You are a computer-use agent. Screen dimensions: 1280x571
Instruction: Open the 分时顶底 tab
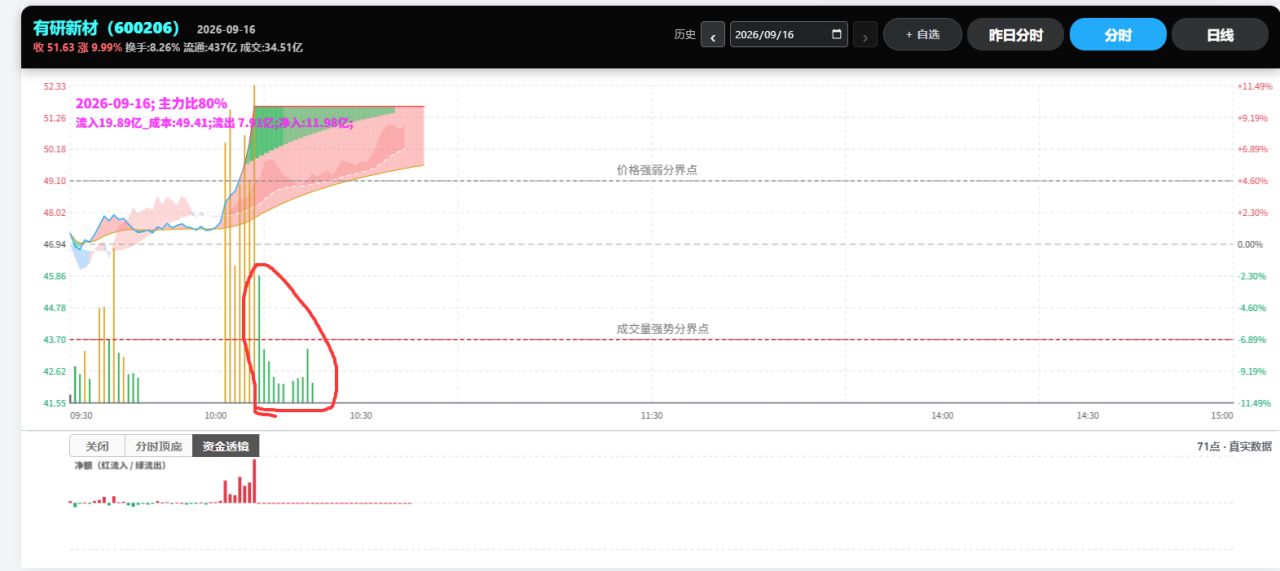coord(159,446)
